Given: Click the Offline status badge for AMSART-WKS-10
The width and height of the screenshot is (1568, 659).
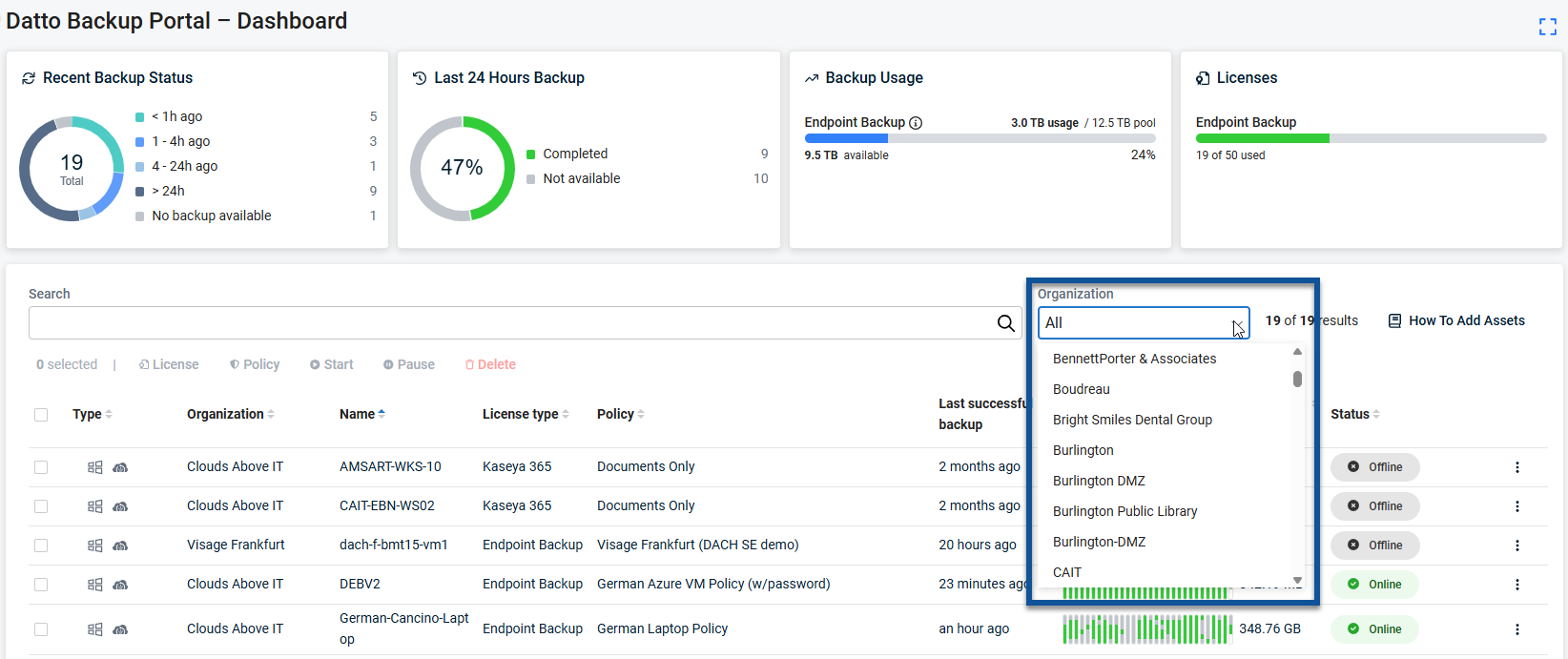Looking at the screenshot, I should (1374, 467).
